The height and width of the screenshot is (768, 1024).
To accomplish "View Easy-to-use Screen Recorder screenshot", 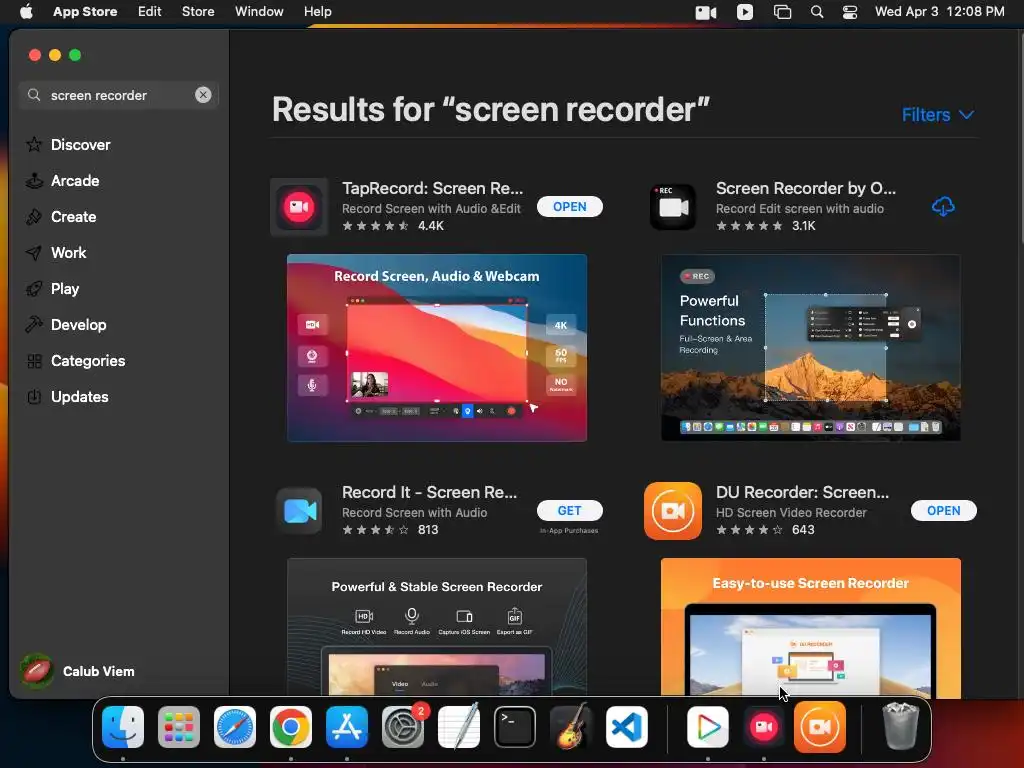I will point(810,627).
